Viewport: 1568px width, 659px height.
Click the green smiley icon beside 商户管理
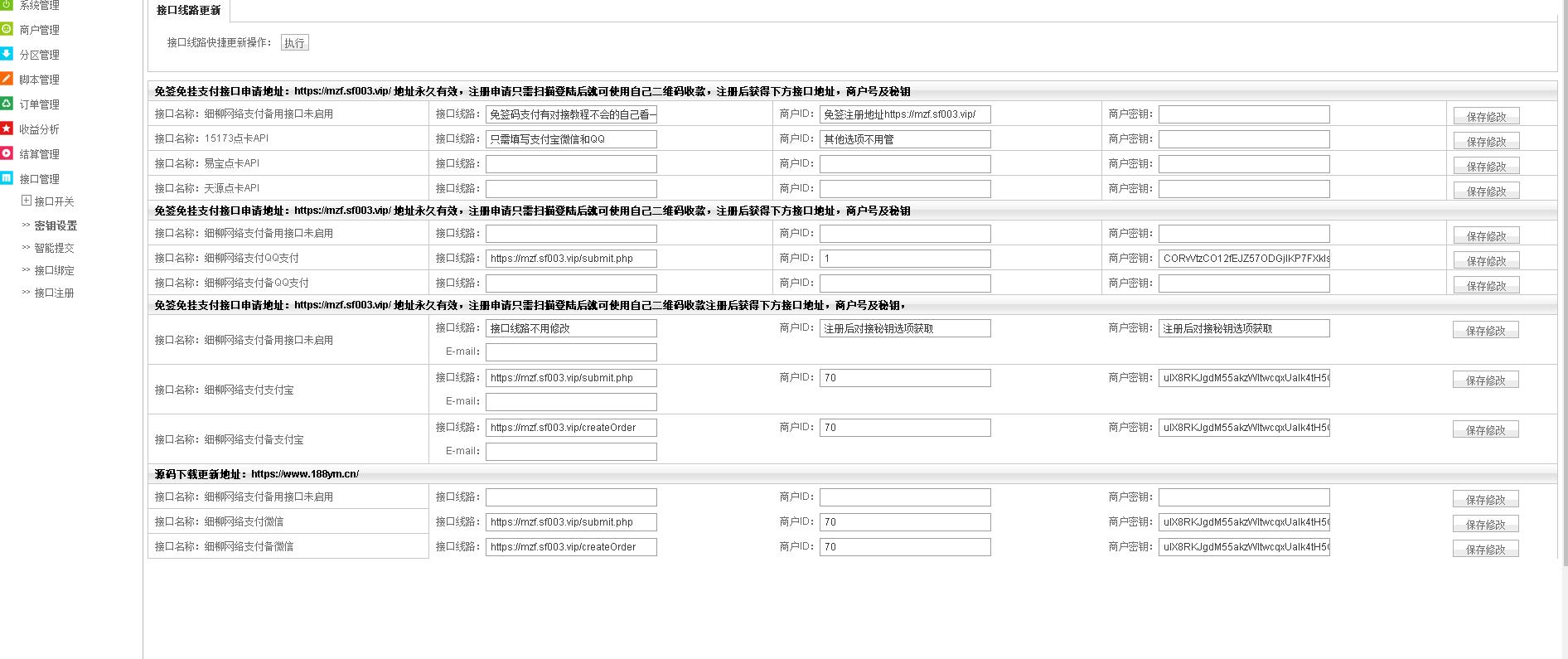tap(6, 29)
